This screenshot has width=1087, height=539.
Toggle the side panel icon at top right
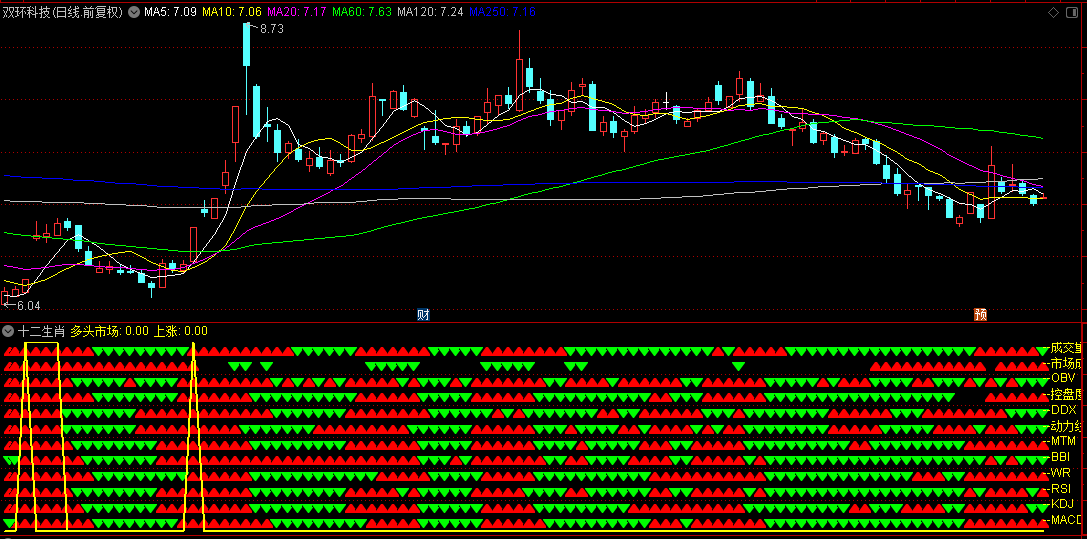pos(1072,12)
